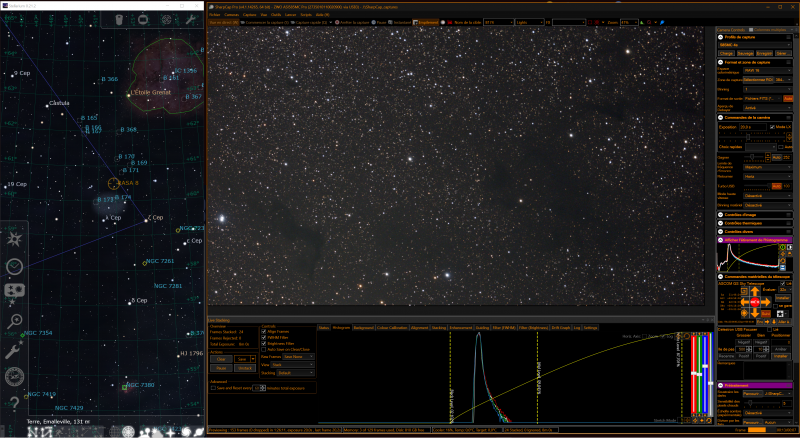Click Clear button in Live Stacking actions
Viewport: 800px width, 438px height.
[221, 359]
